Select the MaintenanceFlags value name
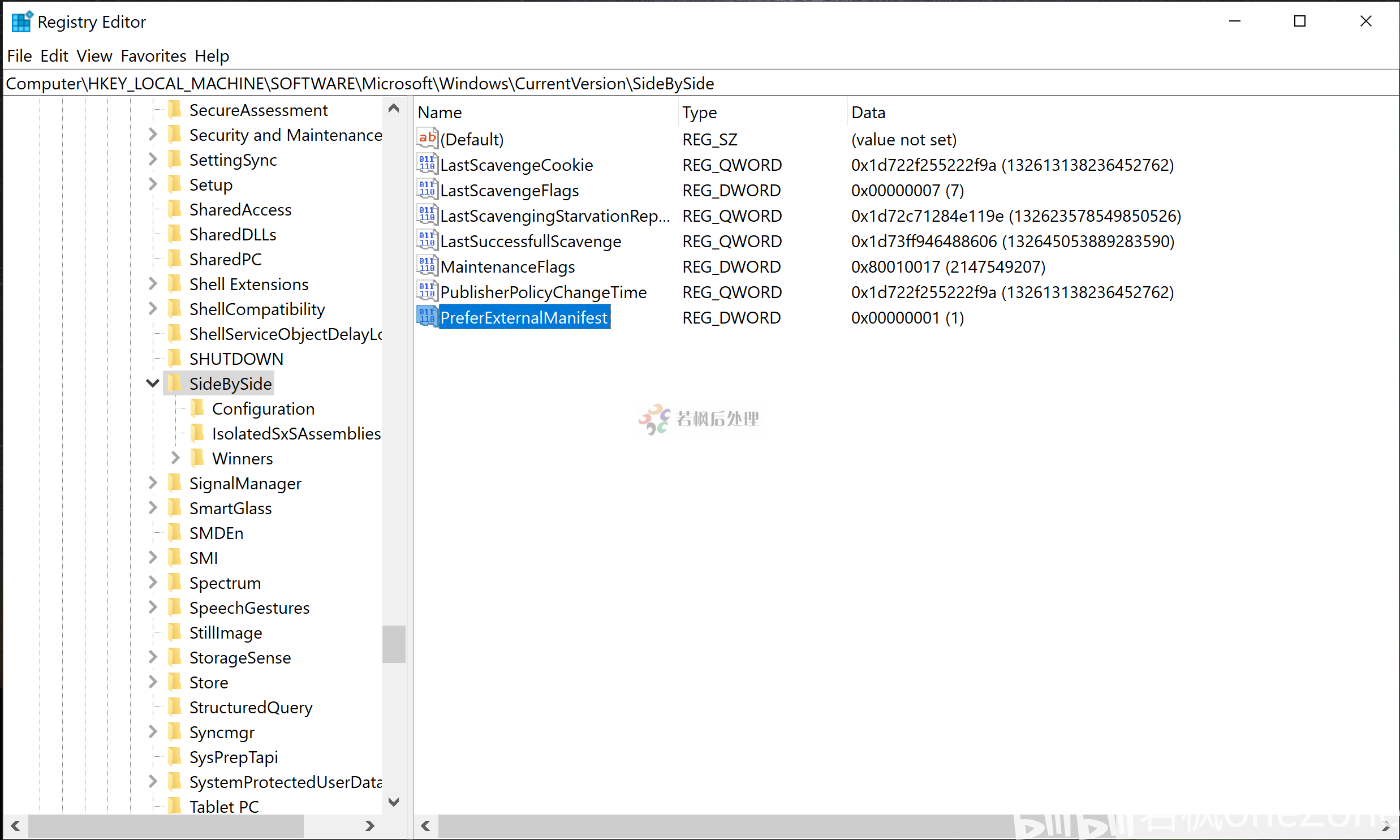This screenshot has width=1400, height=840. (x=507, y=266)
